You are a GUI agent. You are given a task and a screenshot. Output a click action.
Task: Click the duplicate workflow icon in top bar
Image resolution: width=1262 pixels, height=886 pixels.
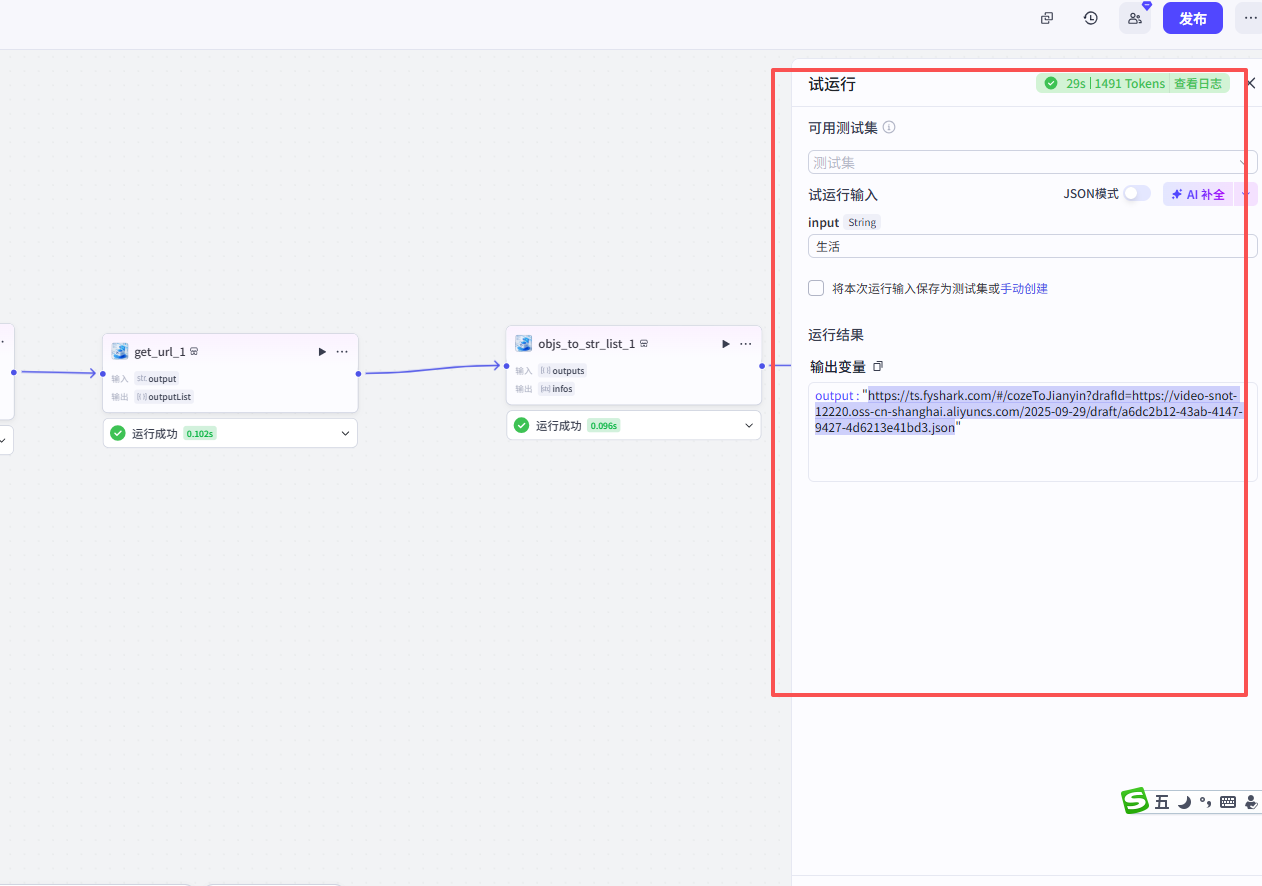point(1047,18)
